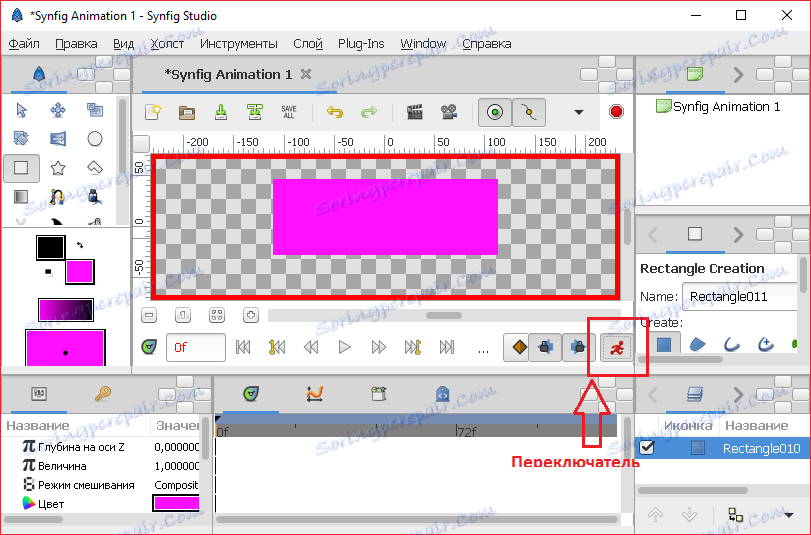Open the Слой menu
This screenshot has height=535, width=811.
308,44
